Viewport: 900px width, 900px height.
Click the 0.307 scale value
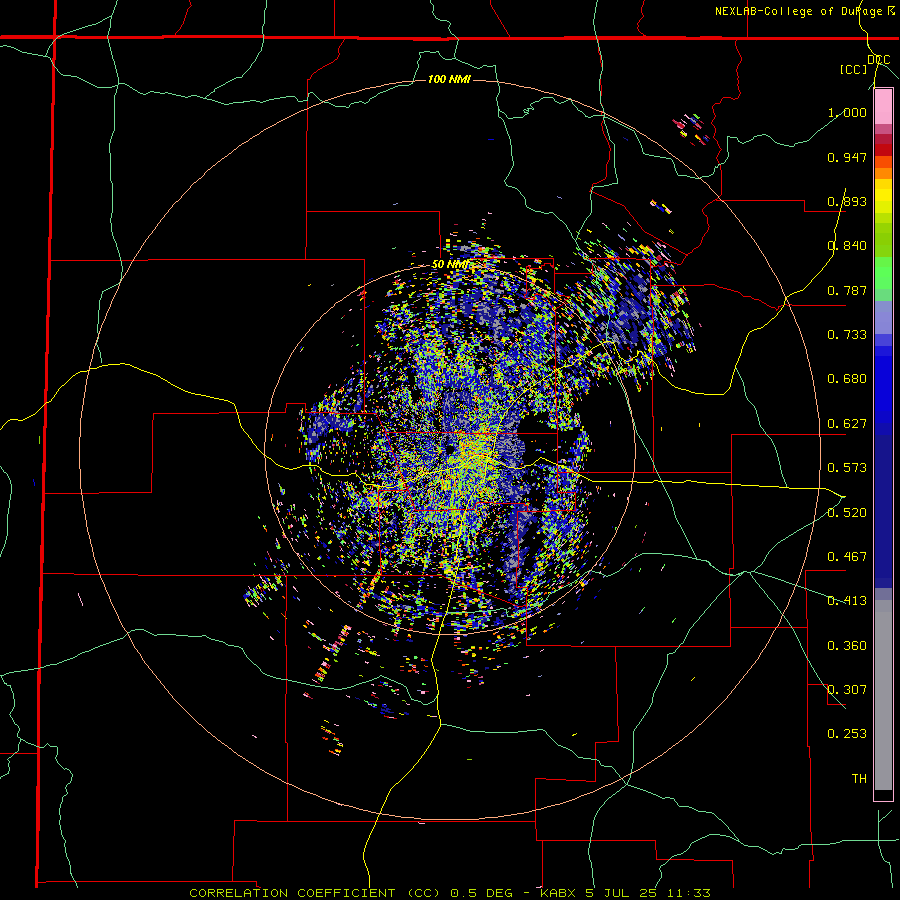coord(847,690)
